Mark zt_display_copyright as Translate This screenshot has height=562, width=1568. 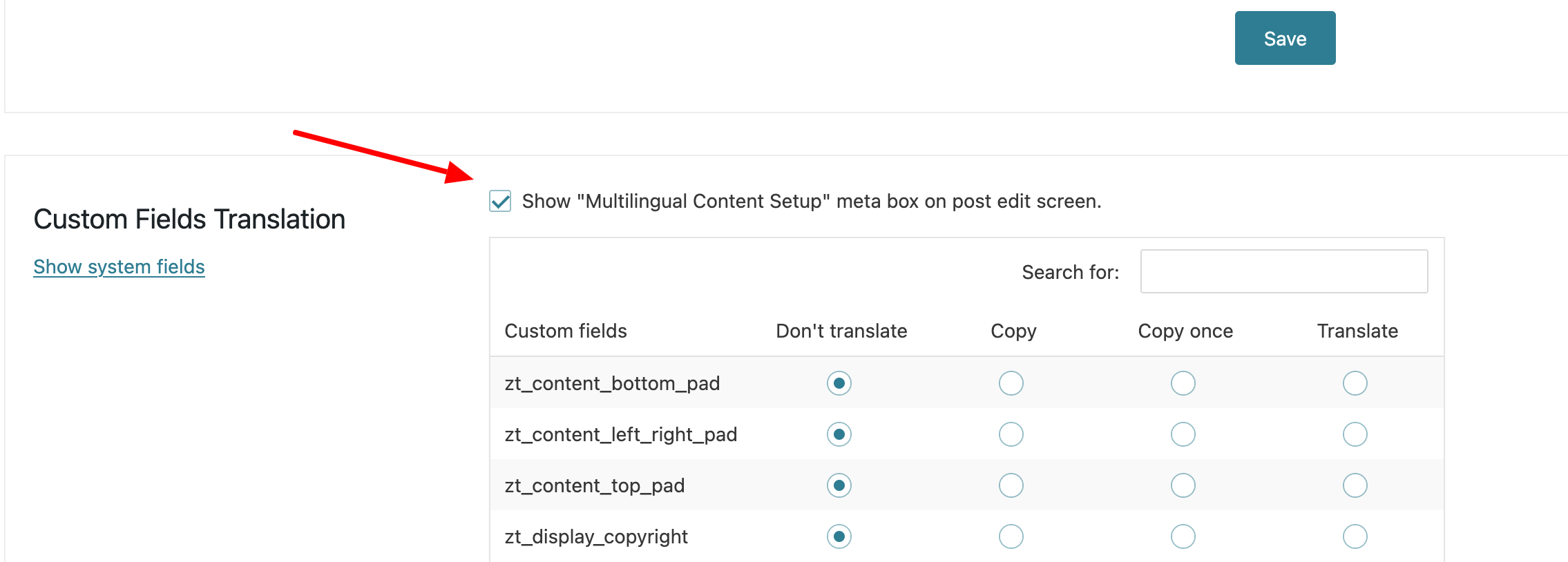tap(1355, 536)
